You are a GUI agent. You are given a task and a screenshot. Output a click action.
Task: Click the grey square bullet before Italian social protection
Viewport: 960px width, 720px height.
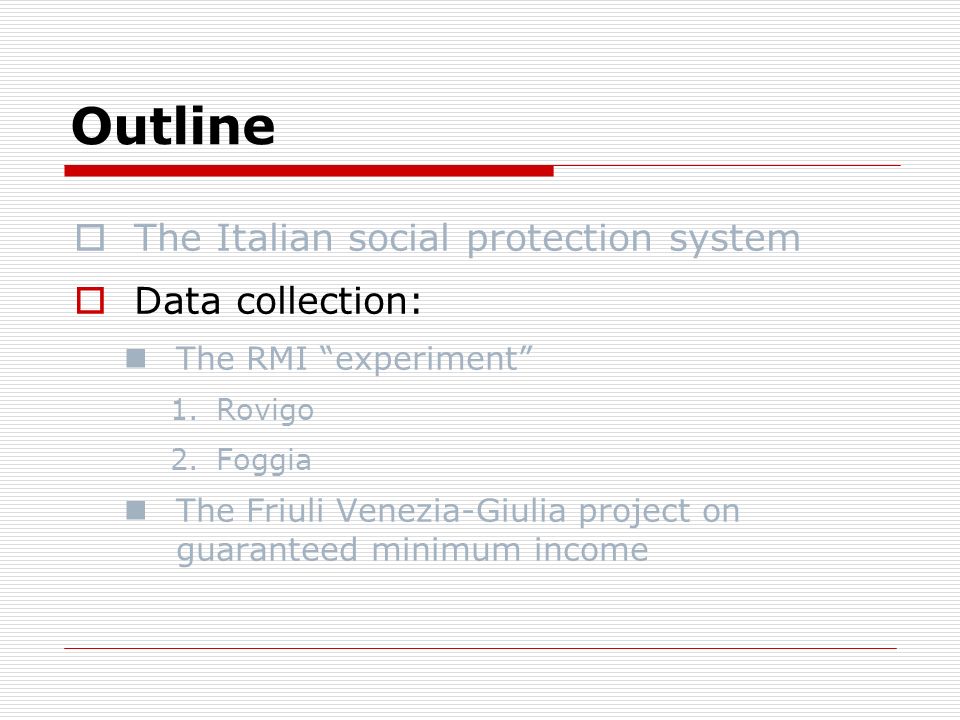pyautogui.click(x=91, y=238)
